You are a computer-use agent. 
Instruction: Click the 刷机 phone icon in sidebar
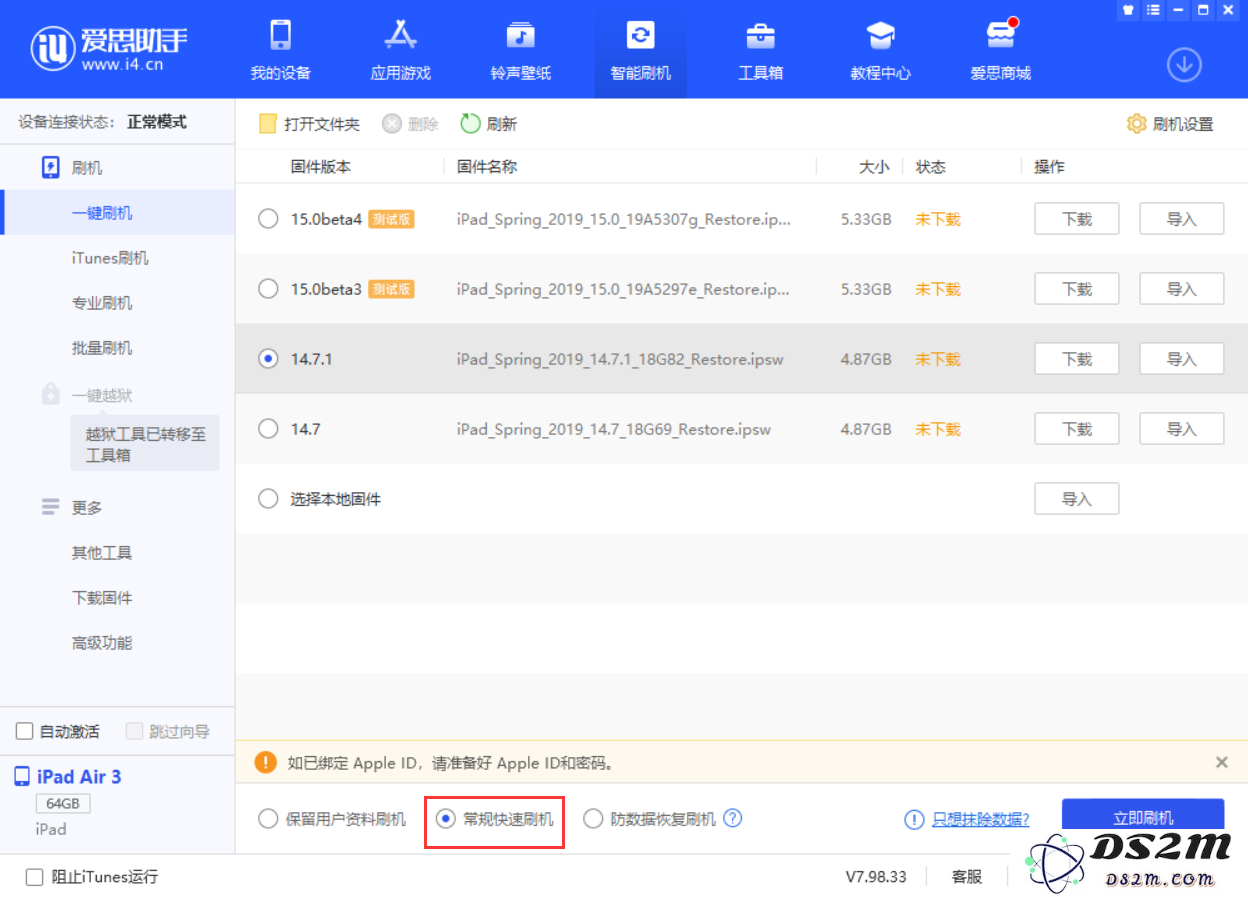tap(51, 168)
